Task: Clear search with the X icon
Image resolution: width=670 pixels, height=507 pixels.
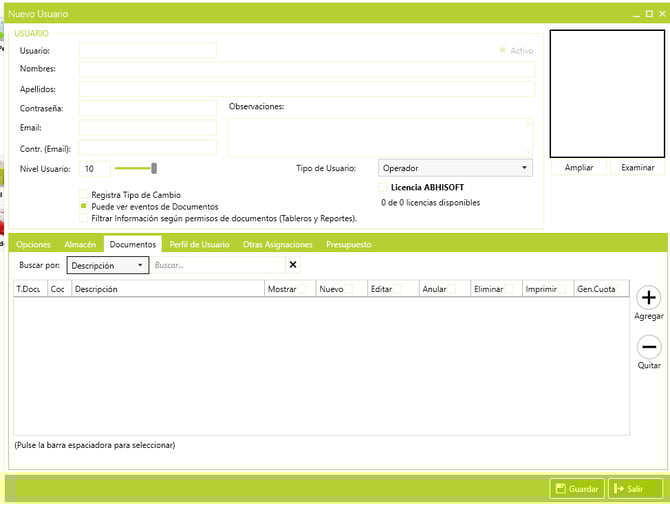Action: tap(293, 265)
